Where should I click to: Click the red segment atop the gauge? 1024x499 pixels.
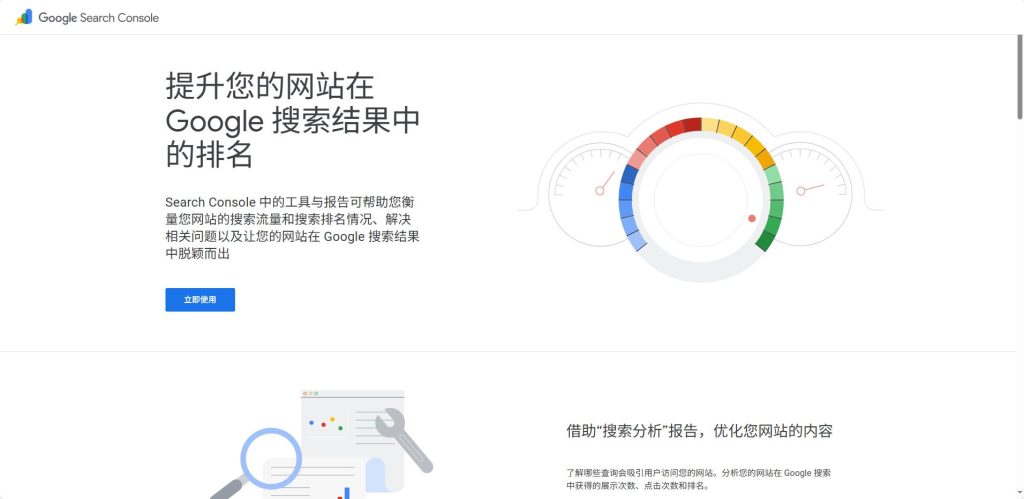676,129
